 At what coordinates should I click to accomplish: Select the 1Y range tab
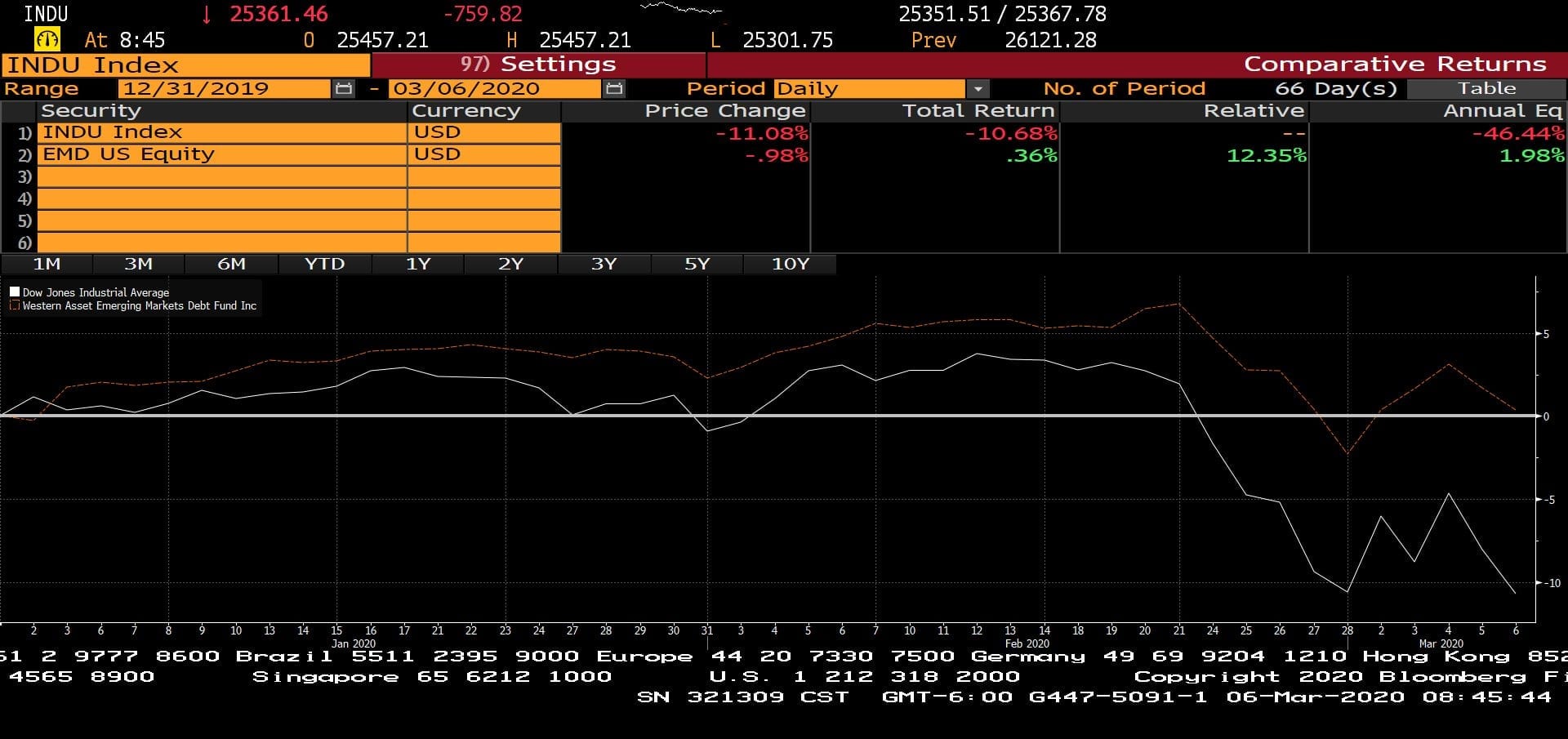tap(418, 264)
